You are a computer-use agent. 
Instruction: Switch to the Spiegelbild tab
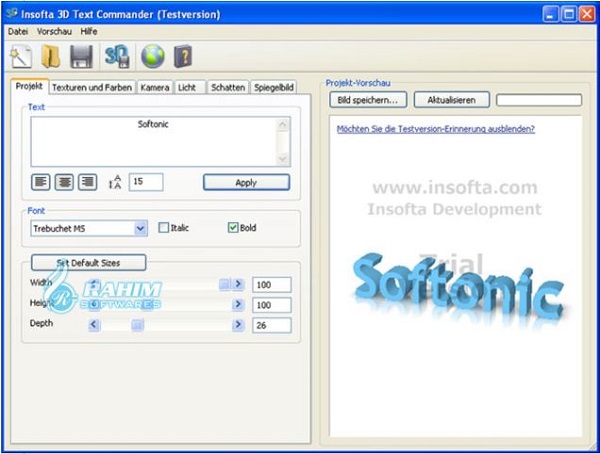pyautogui.click(x=274, y=88)
